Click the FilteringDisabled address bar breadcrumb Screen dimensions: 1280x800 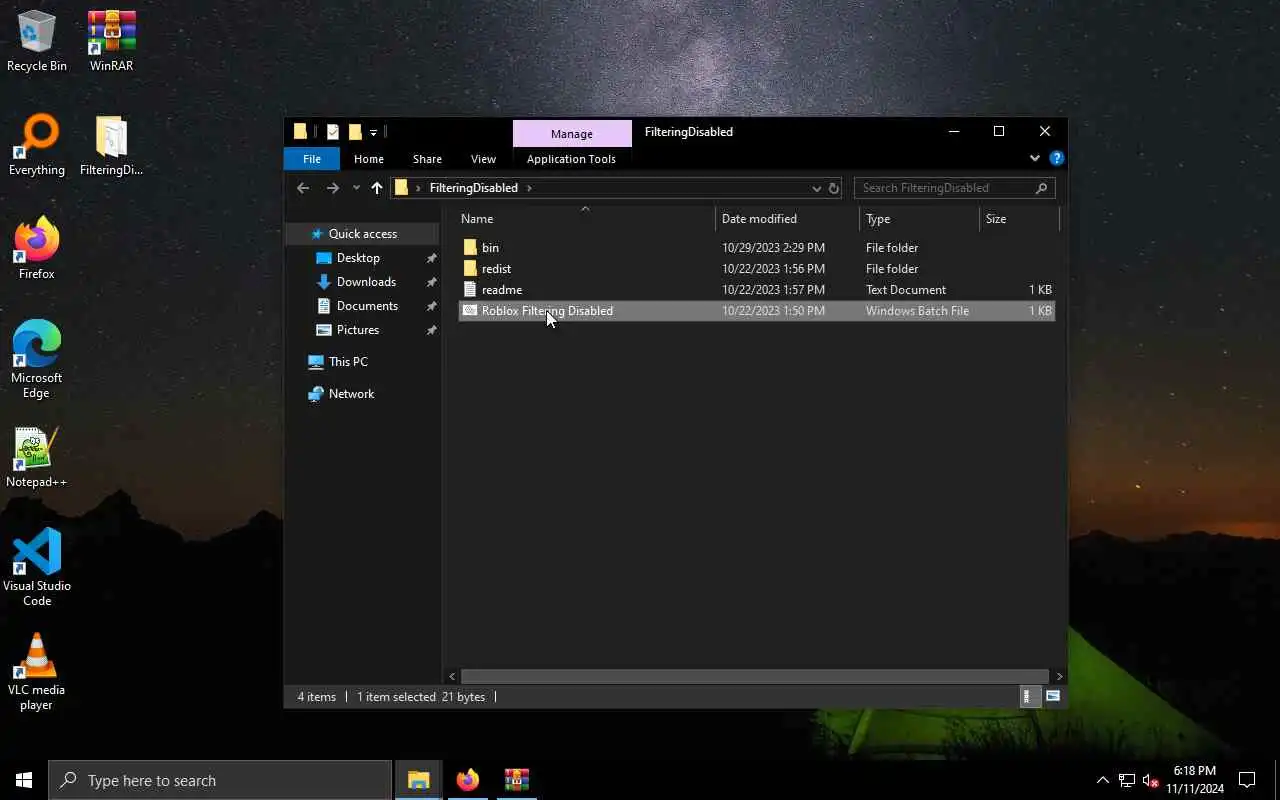(x=473, y=188)
